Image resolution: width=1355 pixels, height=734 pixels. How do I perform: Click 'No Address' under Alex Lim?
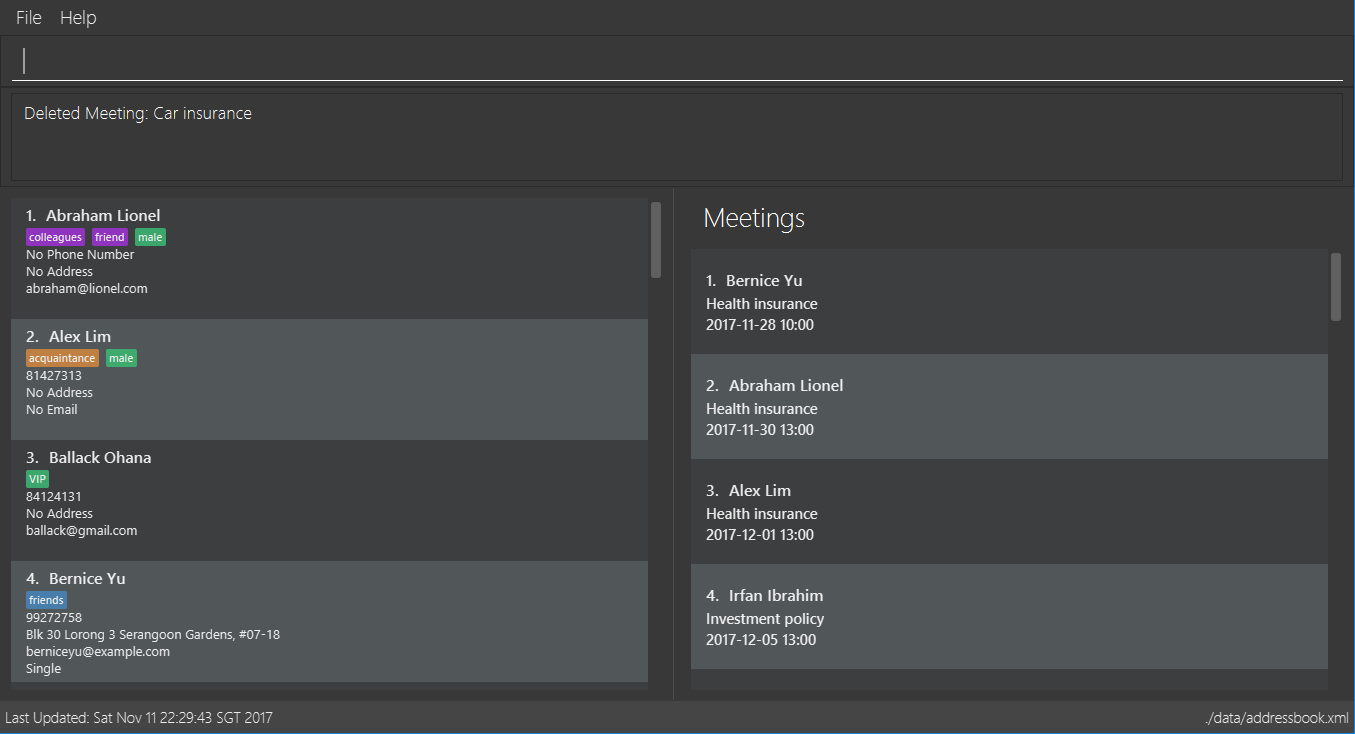click(59, 393)
